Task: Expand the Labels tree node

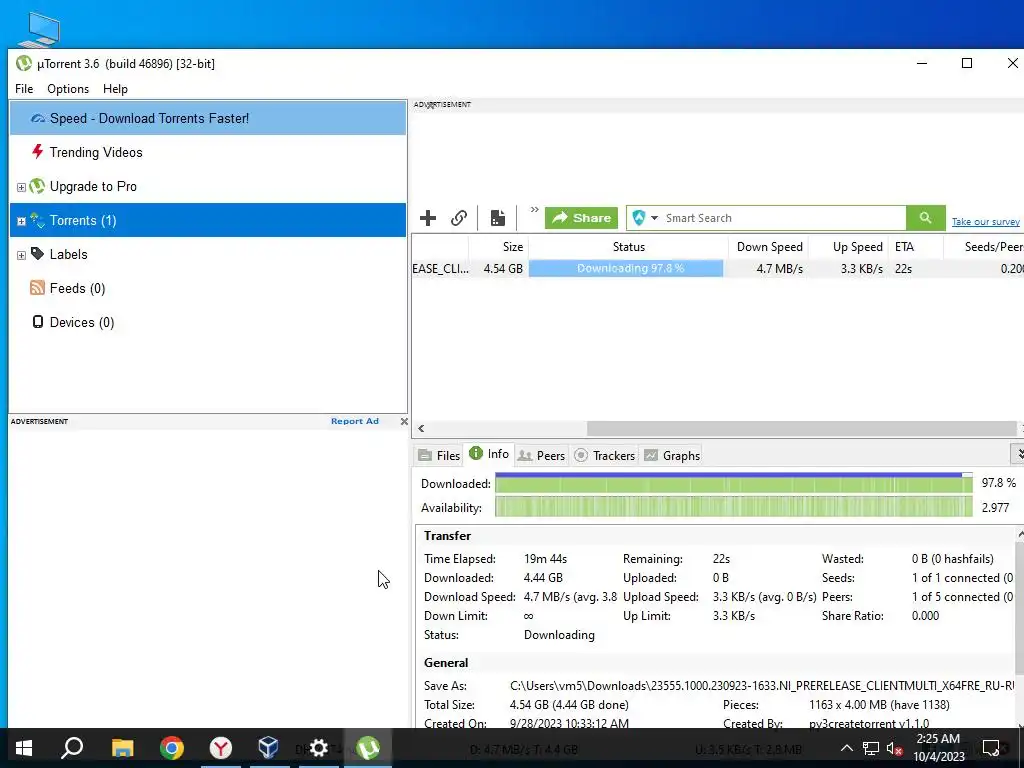Action: [21, 255]
